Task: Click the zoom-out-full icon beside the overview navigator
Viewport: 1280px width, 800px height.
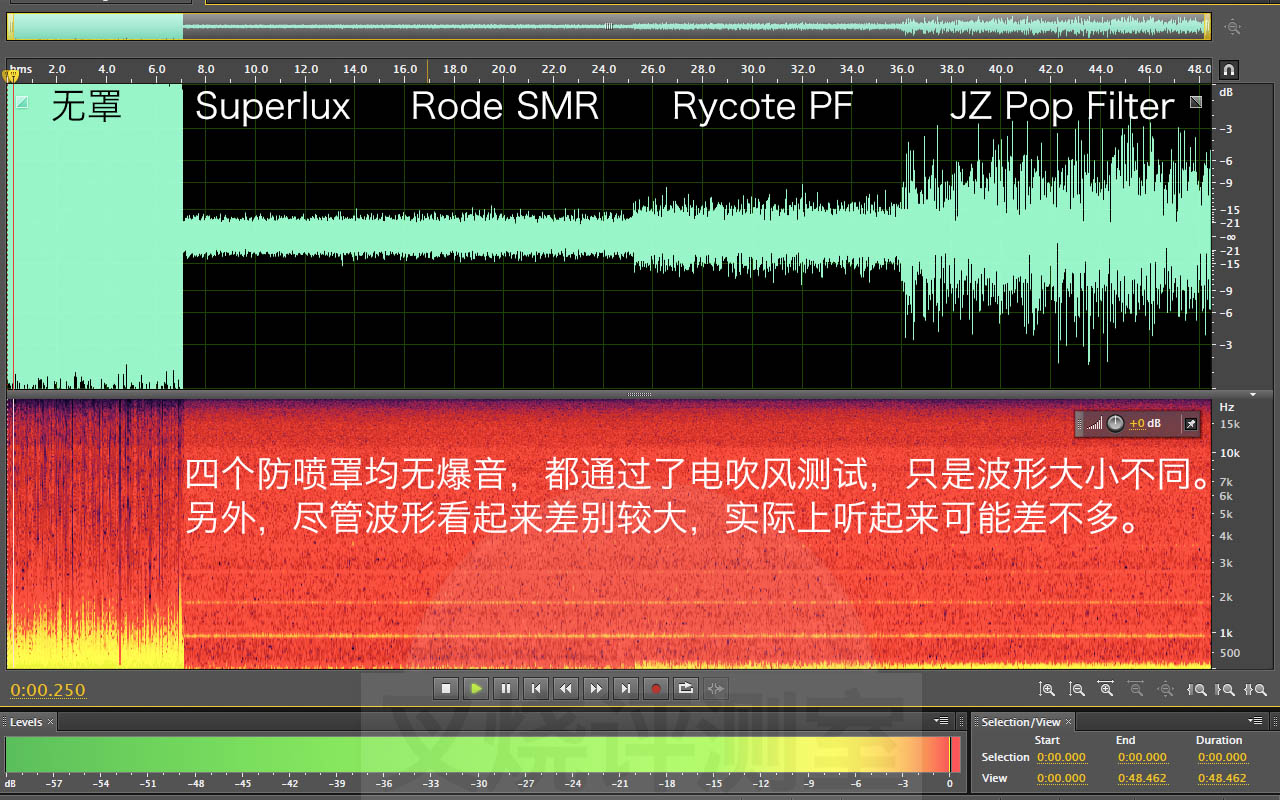Action: 1233,28
